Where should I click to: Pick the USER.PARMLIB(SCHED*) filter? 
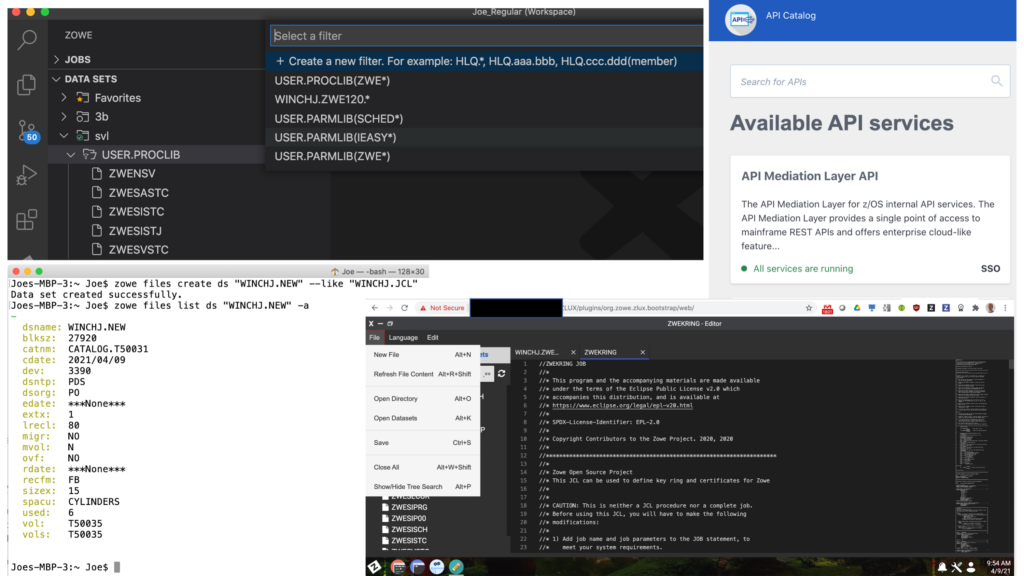pos(485,118)
